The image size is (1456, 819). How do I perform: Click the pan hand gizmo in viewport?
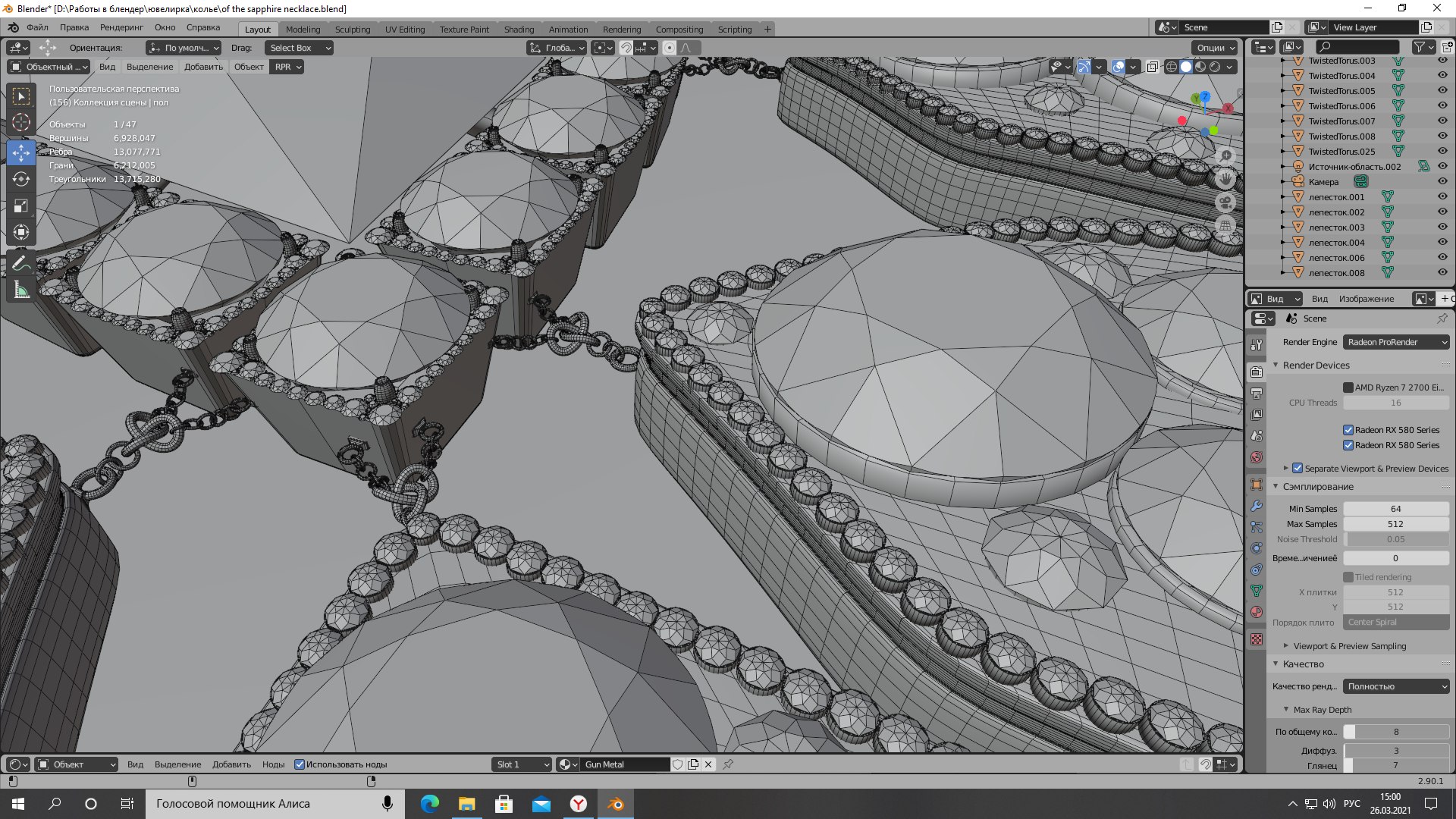1225,179
